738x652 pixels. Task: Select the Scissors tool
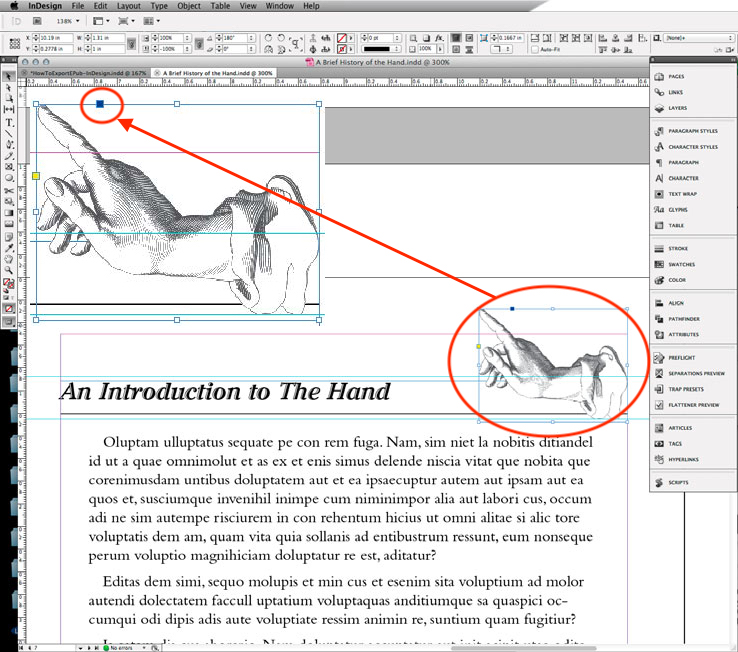click(9, 190)
